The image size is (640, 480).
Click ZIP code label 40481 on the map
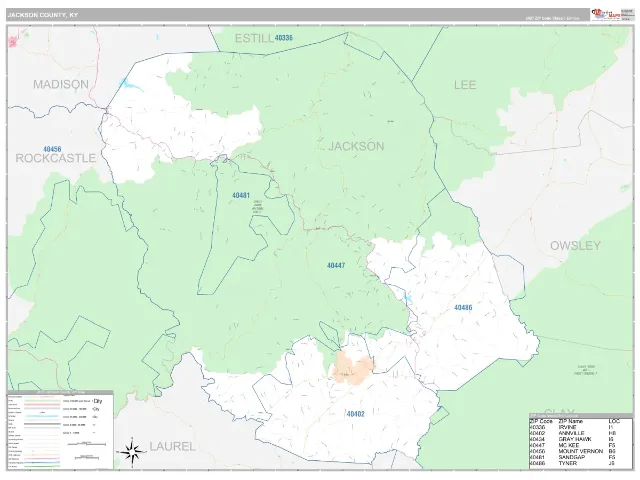click(241, 196)
